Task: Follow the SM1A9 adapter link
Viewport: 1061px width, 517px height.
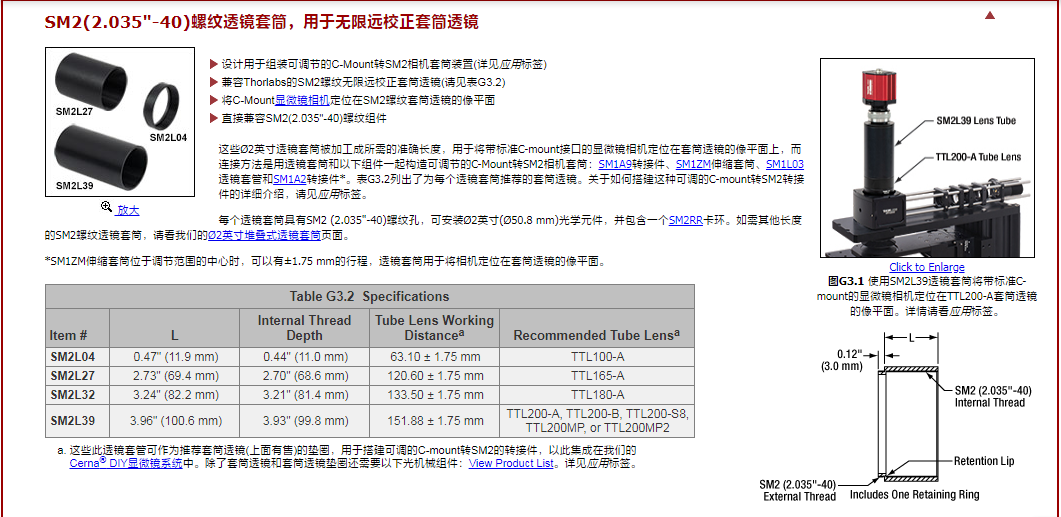Action: click(x=616, y=163)
